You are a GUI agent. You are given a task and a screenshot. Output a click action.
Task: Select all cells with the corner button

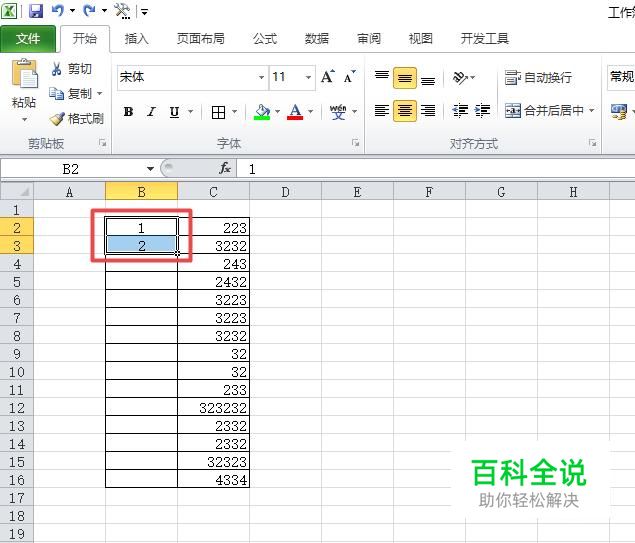(x=17, y=191)
